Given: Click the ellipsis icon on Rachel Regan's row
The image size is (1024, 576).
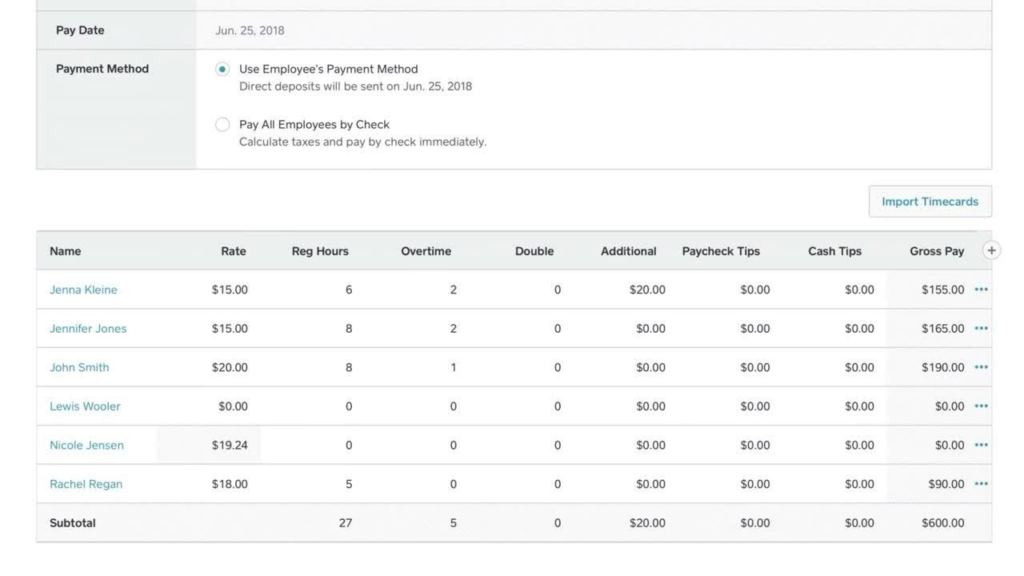Looking at the screenshot, I should [x=982, y=483].
